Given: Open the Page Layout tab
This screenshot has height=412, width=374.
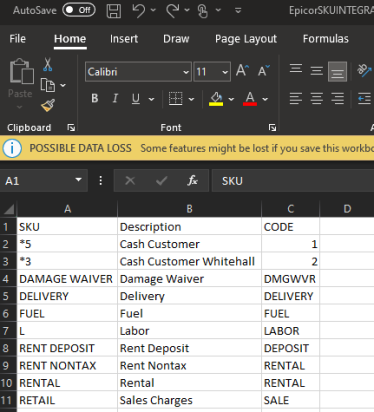Looking at the screenshot, I should (x=246, y=39).
